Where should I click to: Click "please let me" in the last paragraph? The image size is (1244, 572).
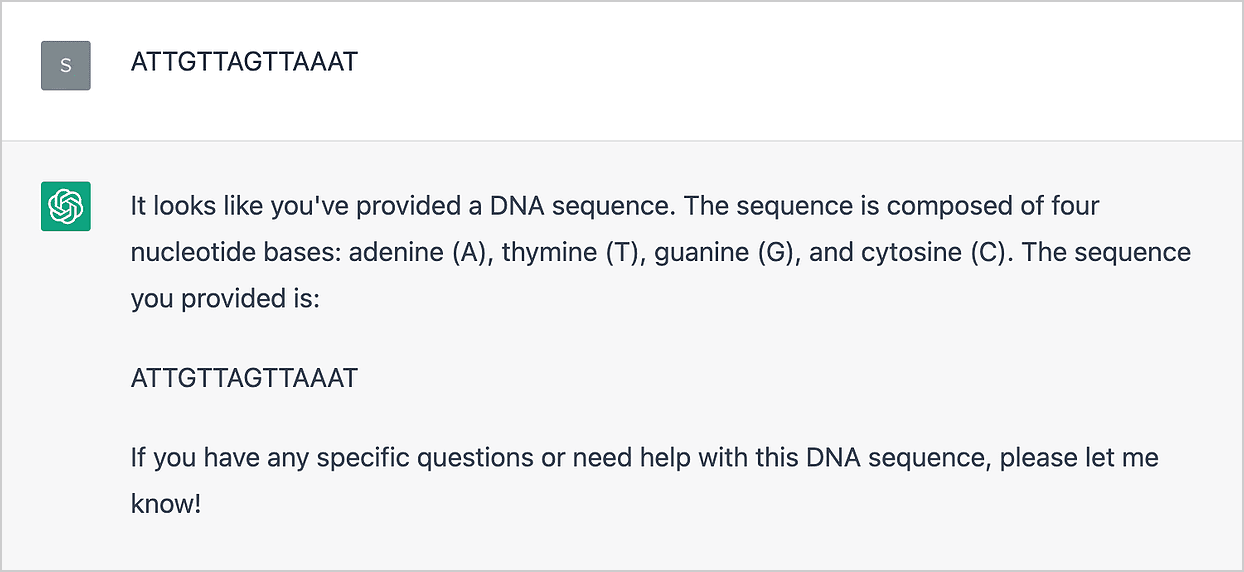click(1079, 458)
